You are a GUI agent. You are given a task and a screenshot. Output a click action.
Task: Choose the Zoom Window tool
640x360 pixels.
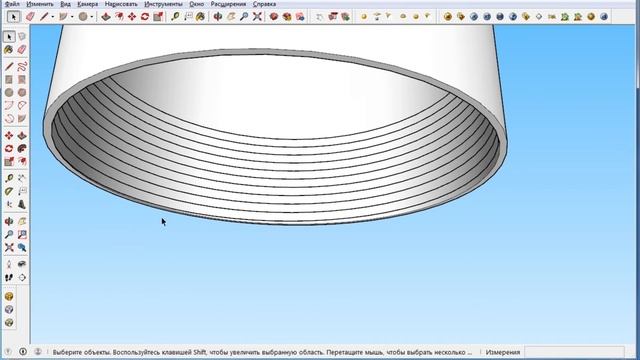[22, 235]
